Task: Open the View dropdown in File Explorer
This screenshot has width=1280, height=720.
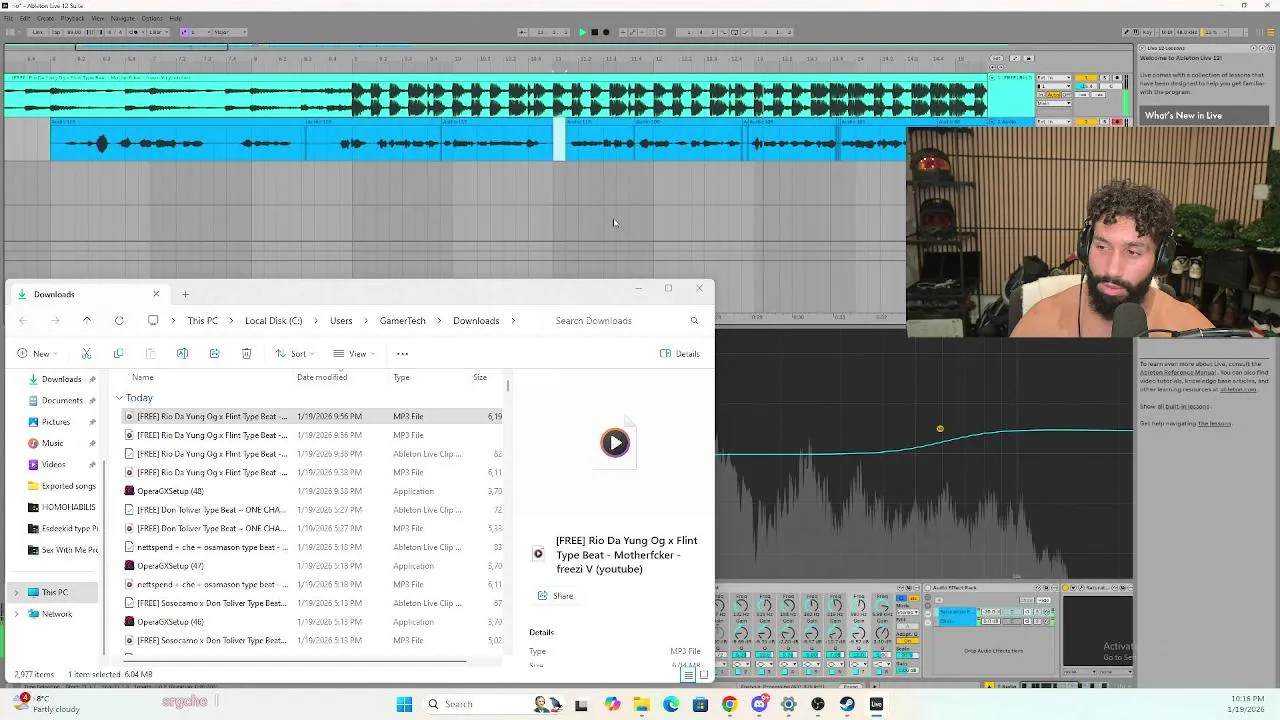Action: tap(353, 353)
